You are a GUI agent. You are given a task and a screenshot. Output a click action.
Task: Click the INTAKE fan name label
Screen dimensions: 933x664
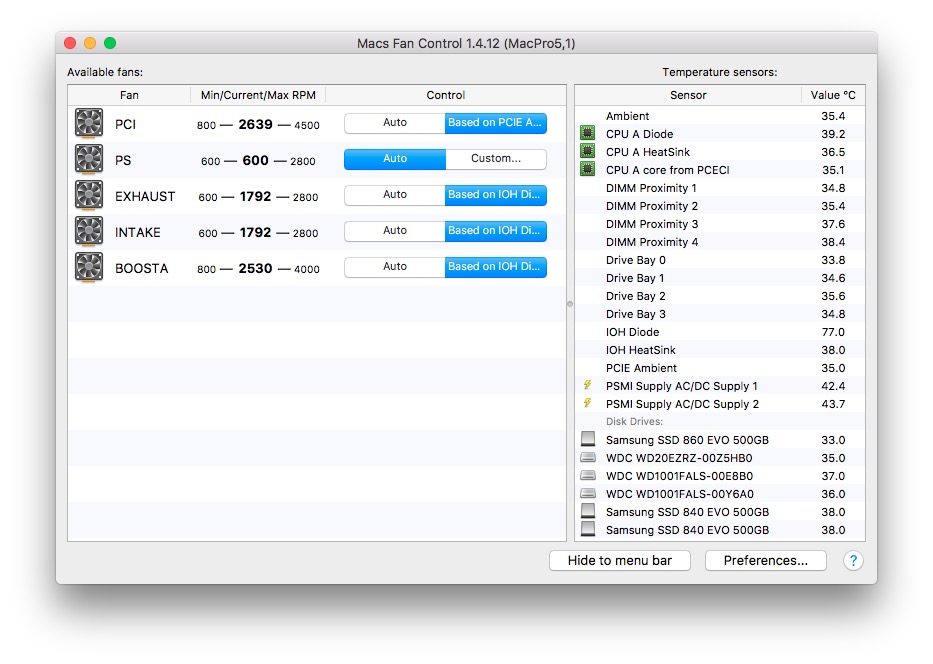pyautogui.click(x=137, y=233)
